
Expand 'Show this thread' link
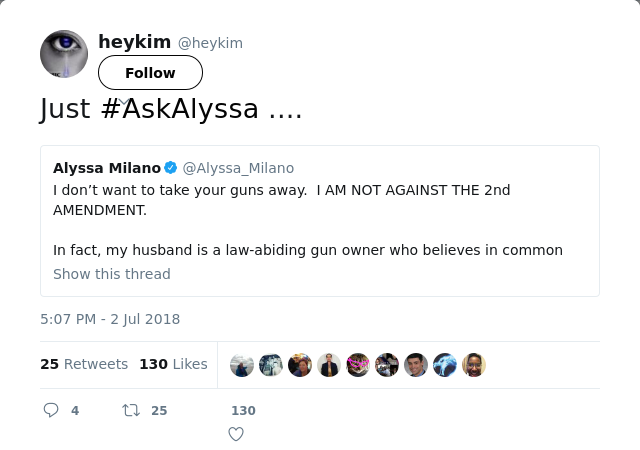click(x=112, y=274)
